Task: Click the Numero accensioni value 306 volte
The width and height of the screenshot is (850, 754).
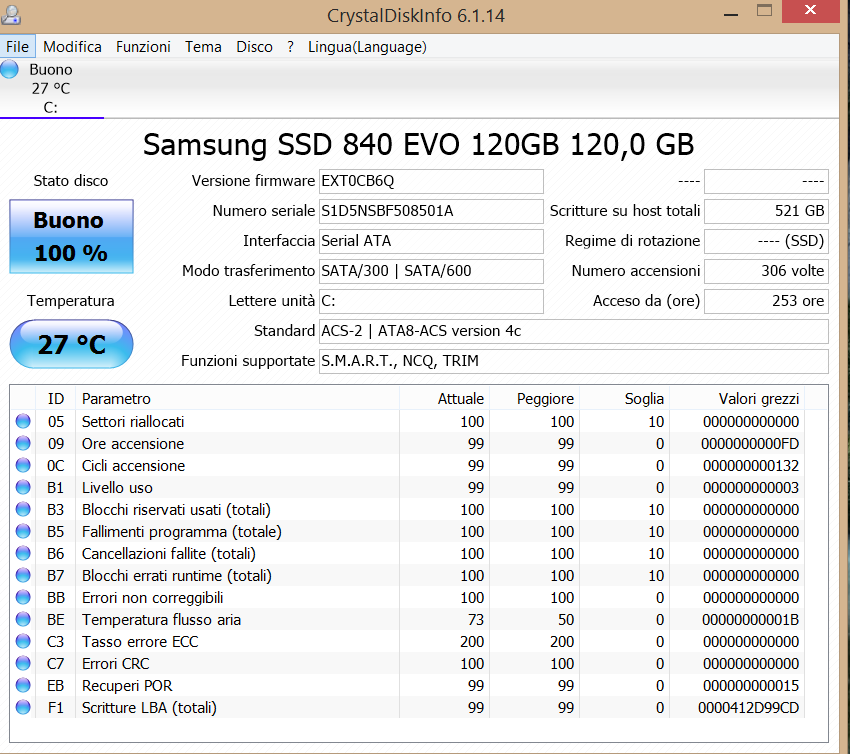Action: [x=766, y=271]
